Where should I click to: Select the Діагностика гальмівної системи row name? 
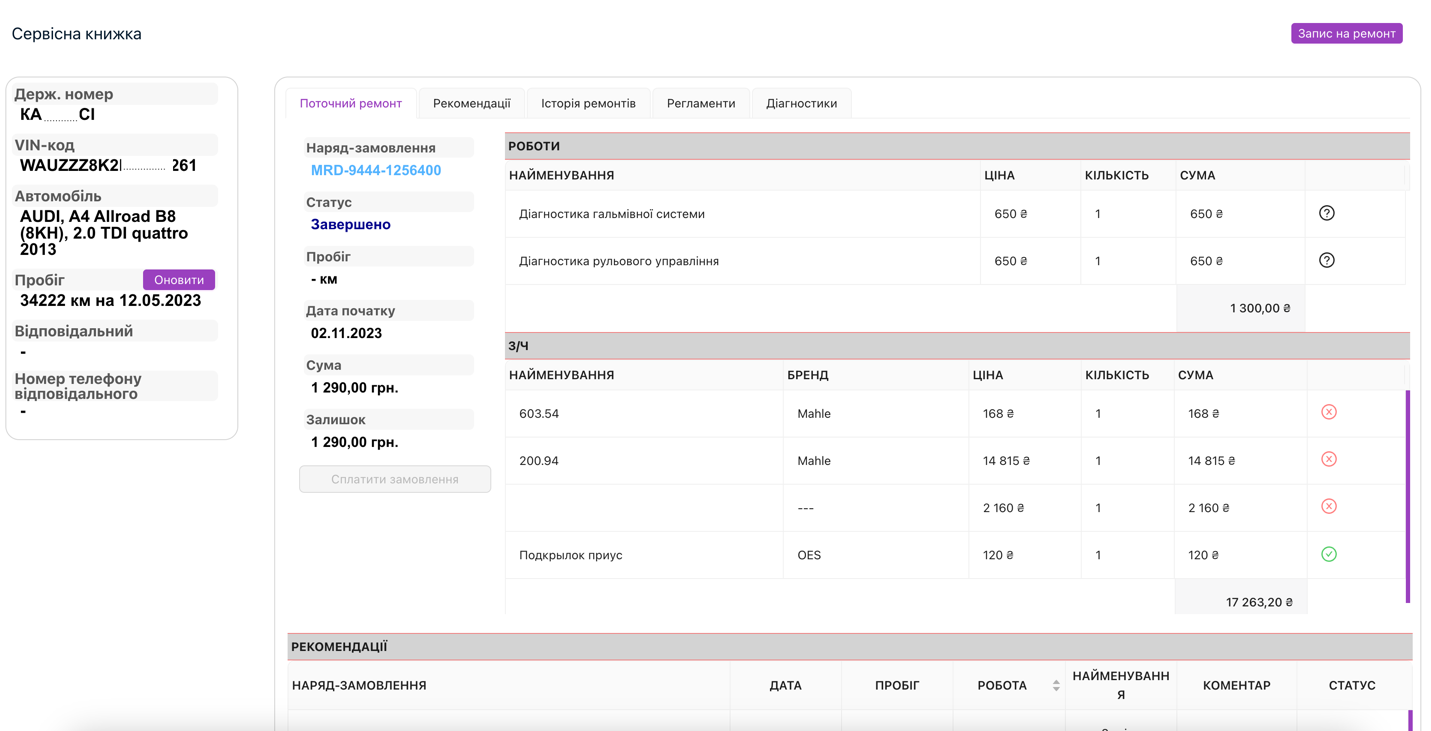coord(612,213)
